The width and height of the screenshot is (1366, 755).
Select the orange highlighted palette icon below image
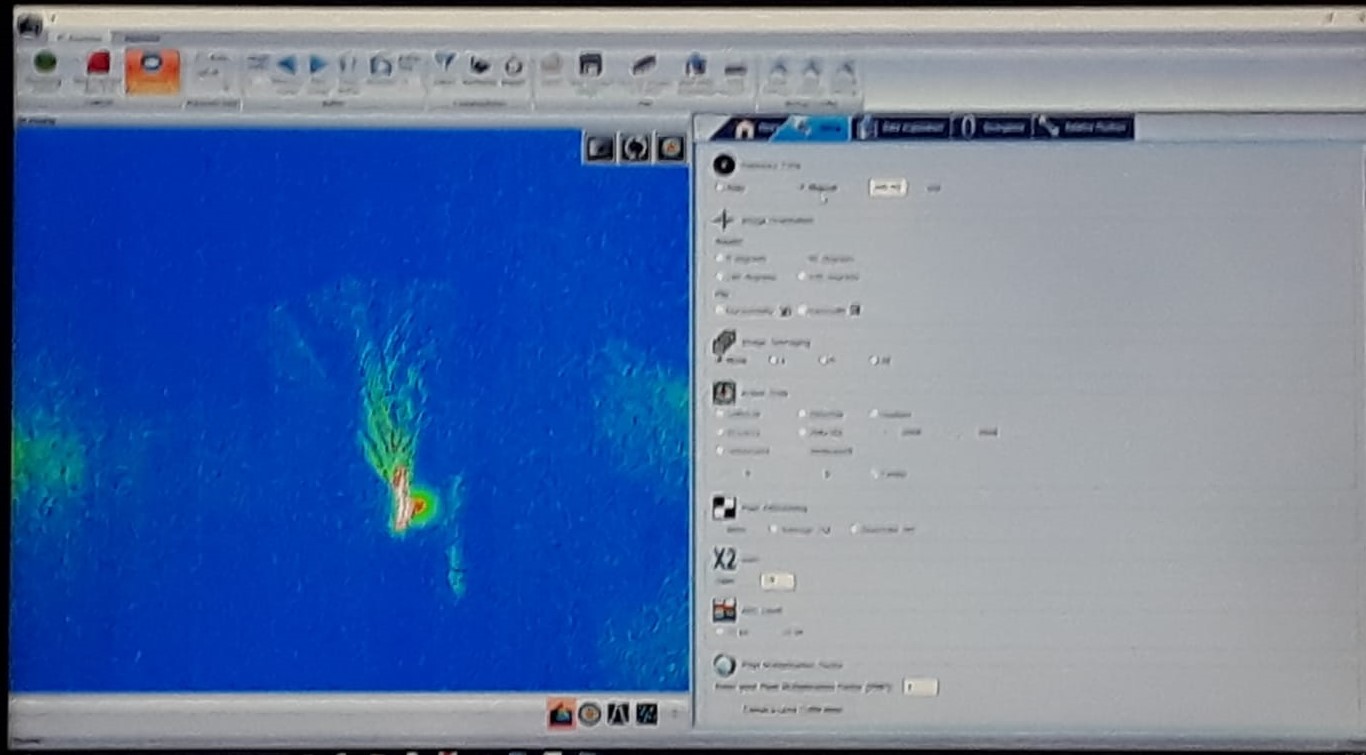[x=561, y=714]
